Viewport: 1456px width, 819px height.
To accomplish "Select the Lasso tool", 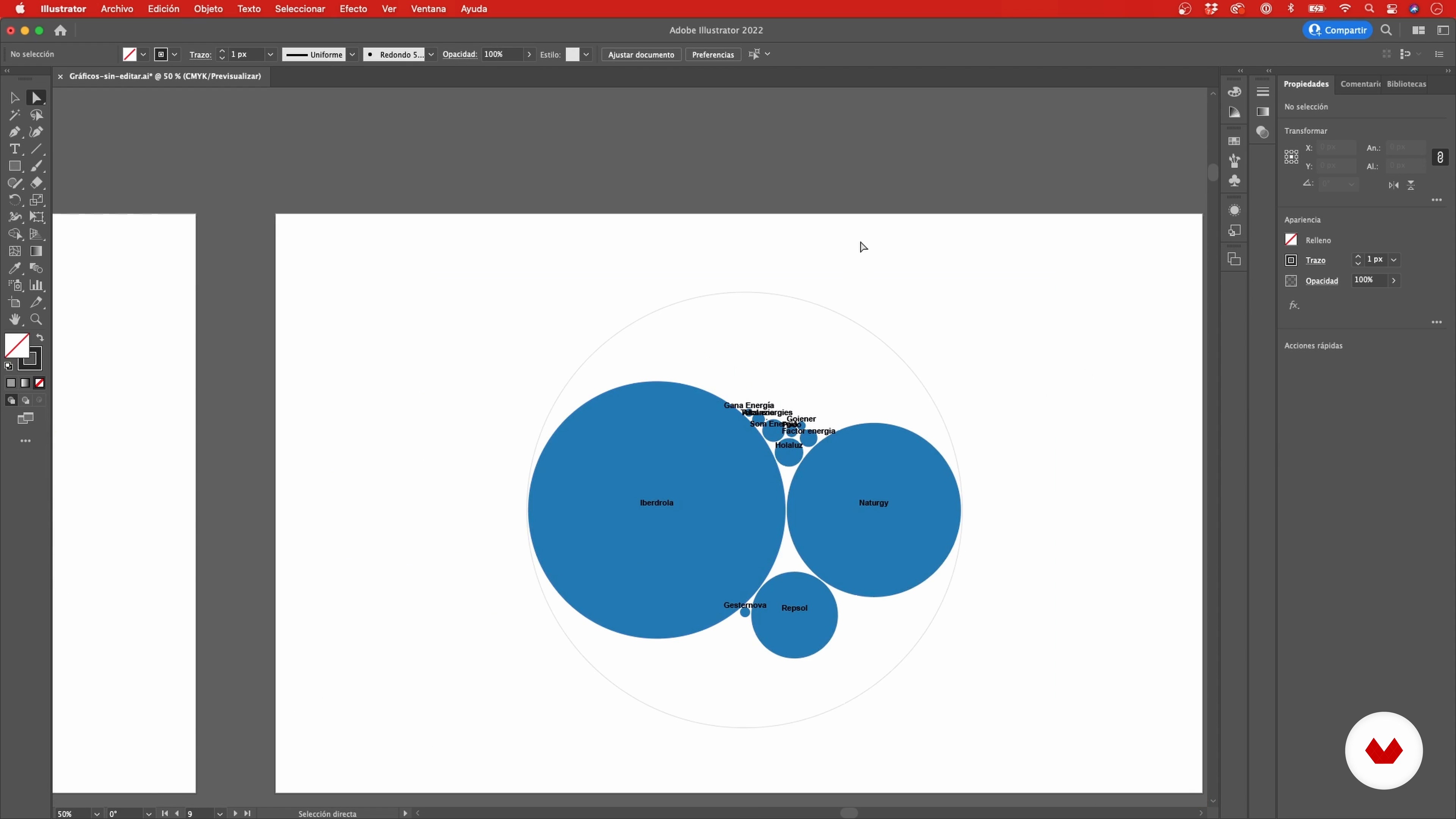I will tap(36, 115).
